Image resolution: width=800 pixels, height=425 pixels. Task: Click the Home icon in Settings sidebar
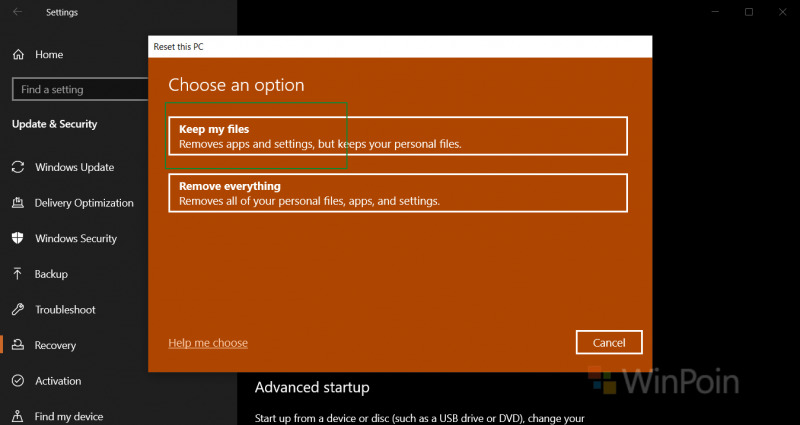(x=18, y=55)
